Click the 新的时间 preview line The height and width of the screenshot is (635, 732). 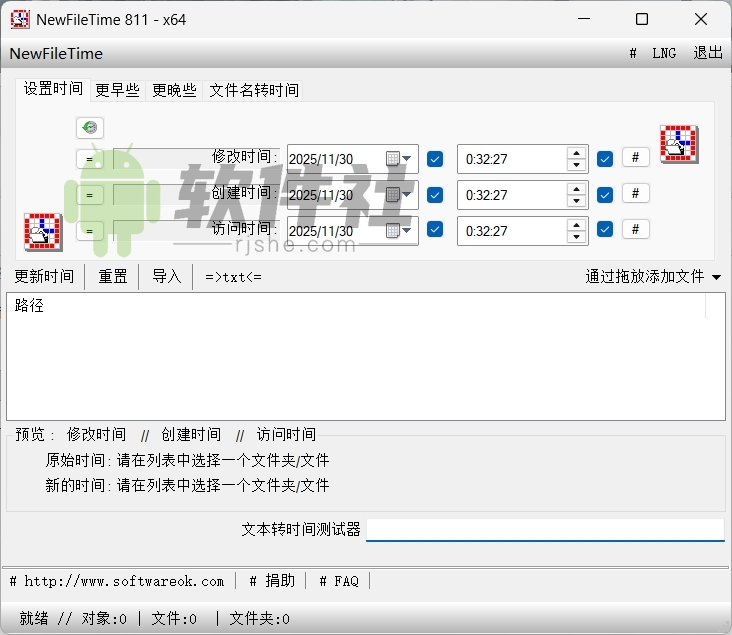187,485
